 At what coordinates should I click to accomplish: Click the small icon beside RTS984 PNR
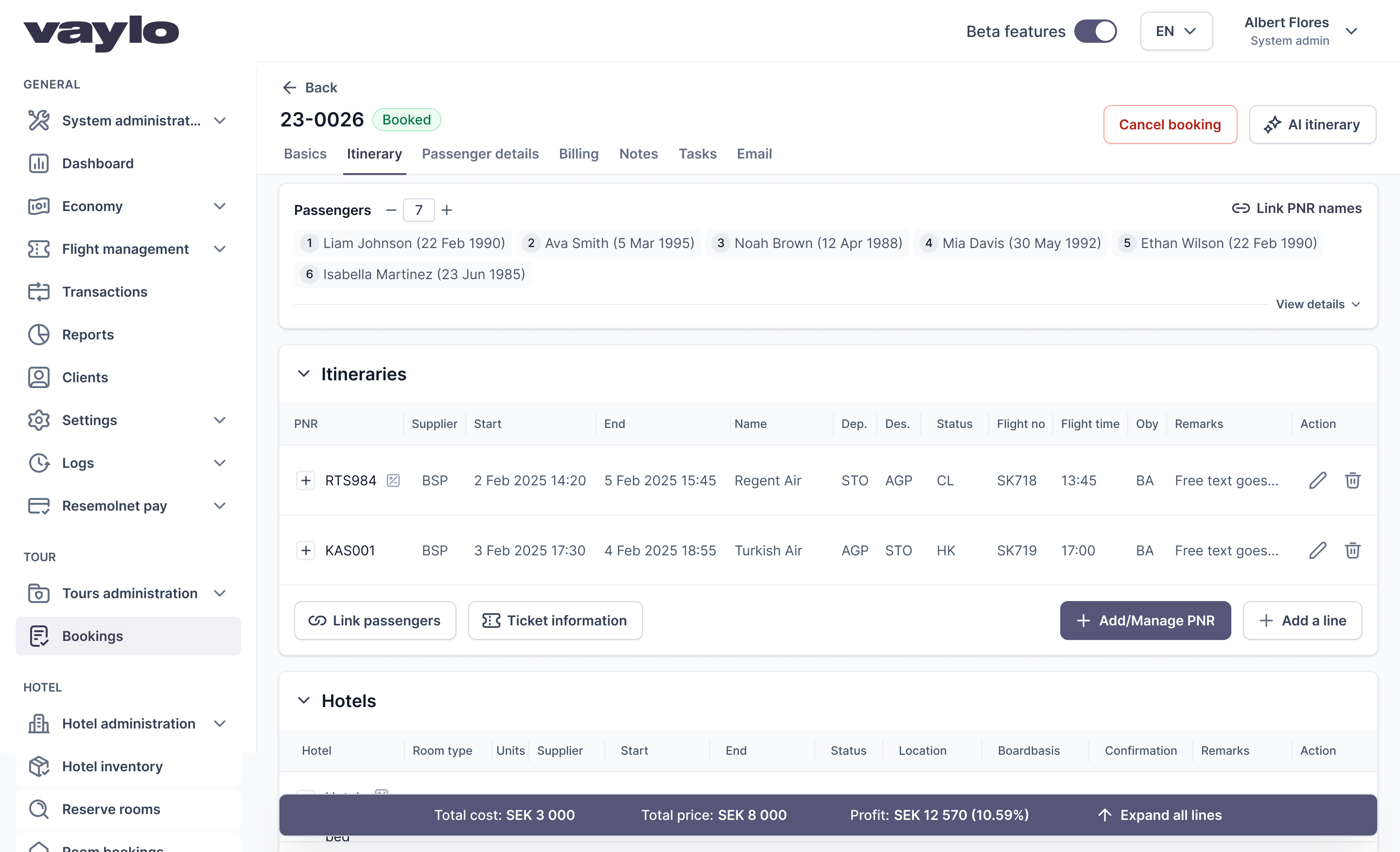click(x=393, y=480)
